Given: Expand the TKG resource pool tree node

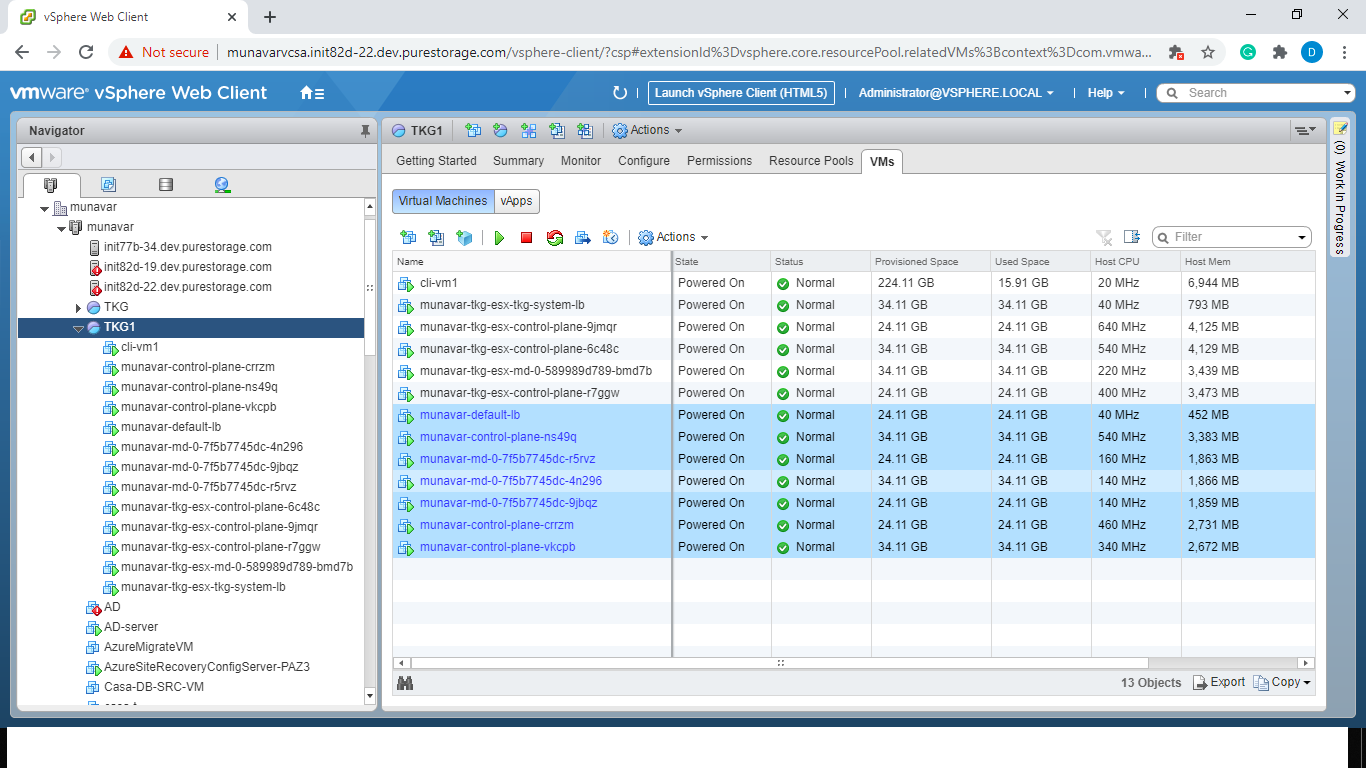Looking at the screenshot, I should point(78,308).
